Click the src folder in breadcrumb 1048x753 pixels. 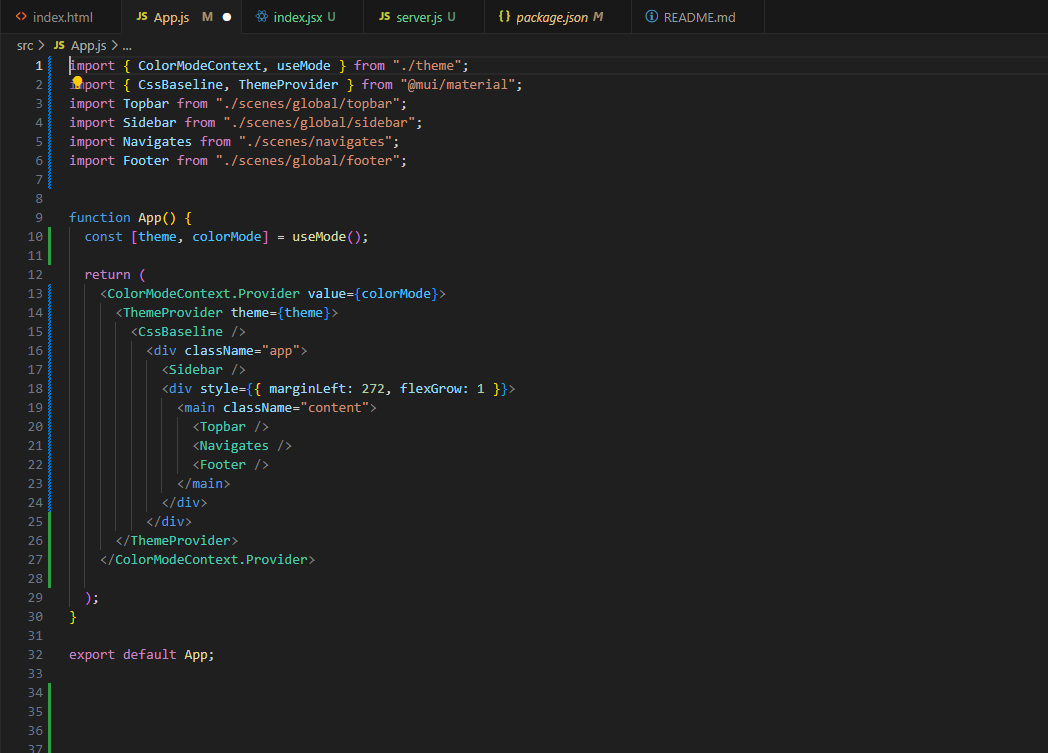pos(25,46)
